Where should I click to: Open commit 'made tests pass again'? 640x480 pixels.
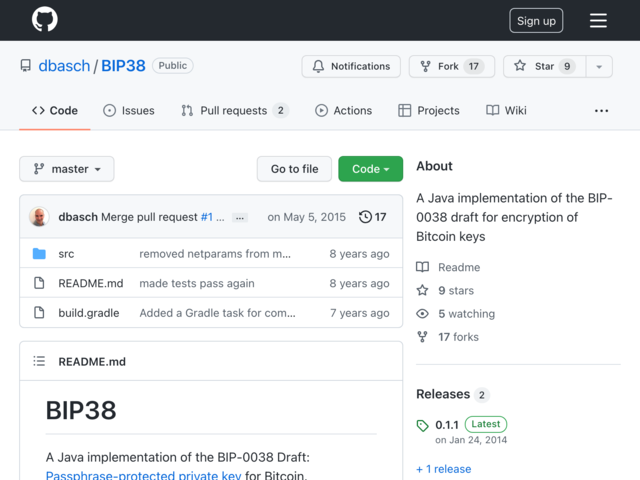click(x=197, y=283)
